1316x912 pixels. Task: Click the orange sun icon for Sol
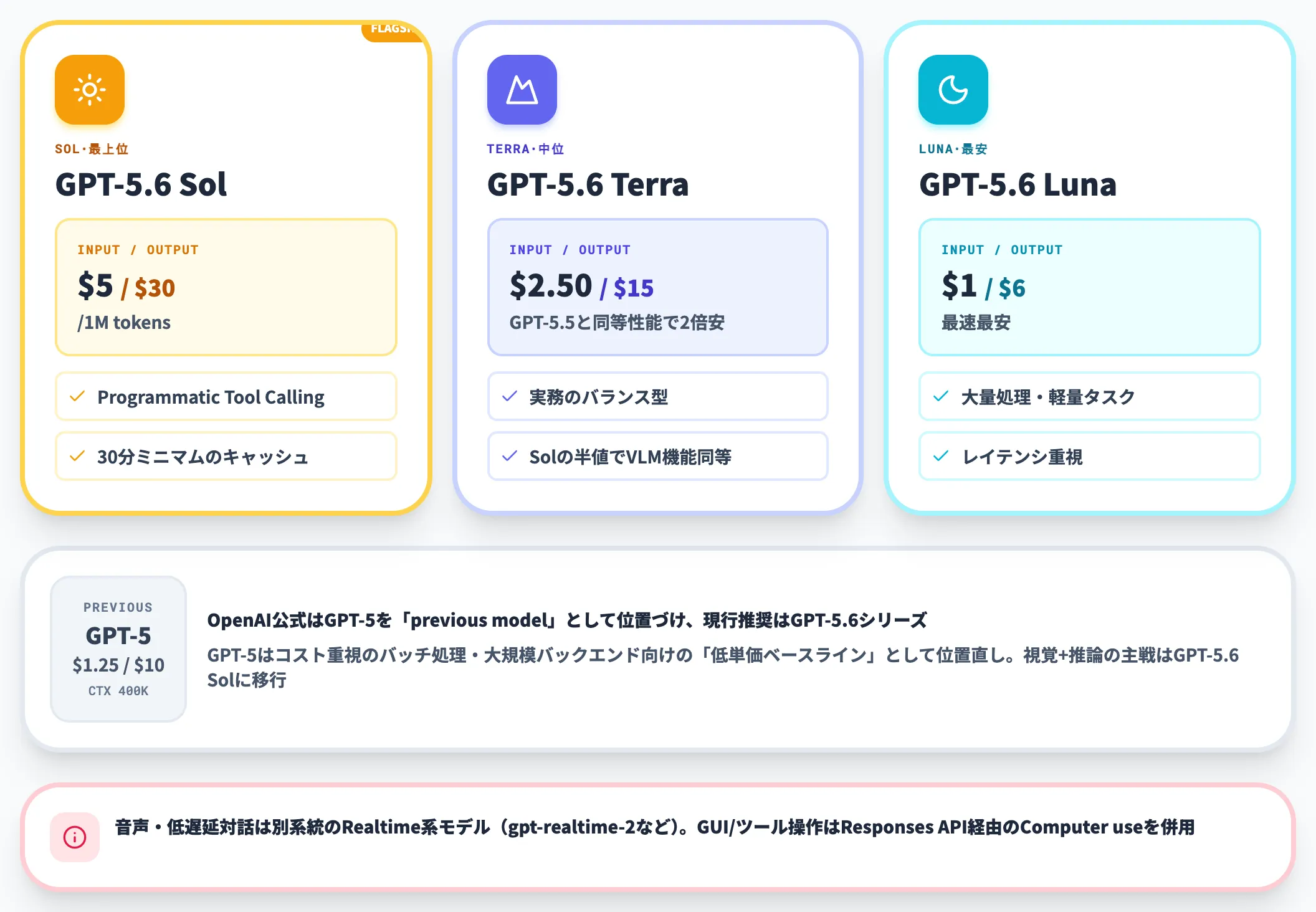pyautogui.click(x=90, y=90)
